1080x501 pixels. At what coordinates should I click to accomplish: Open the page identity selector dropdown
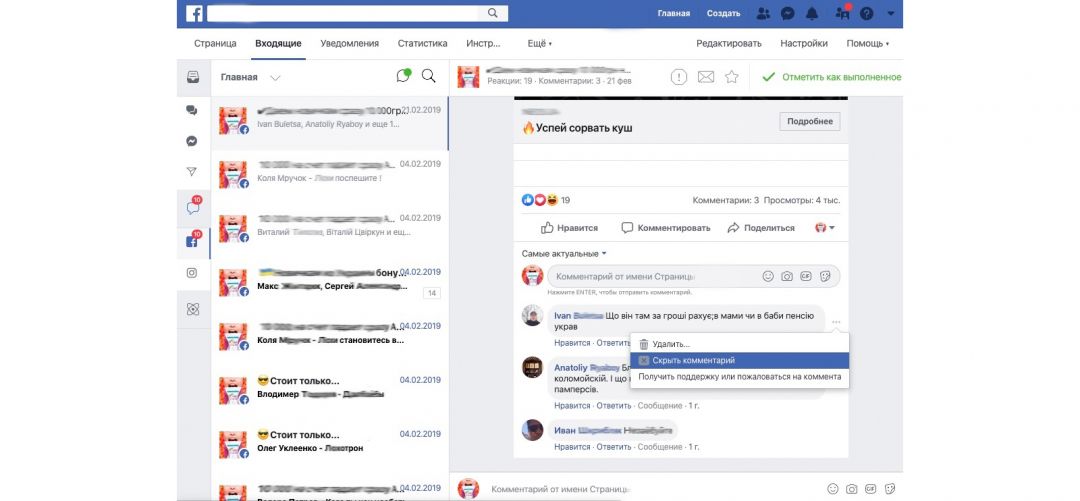coord(824,227)
